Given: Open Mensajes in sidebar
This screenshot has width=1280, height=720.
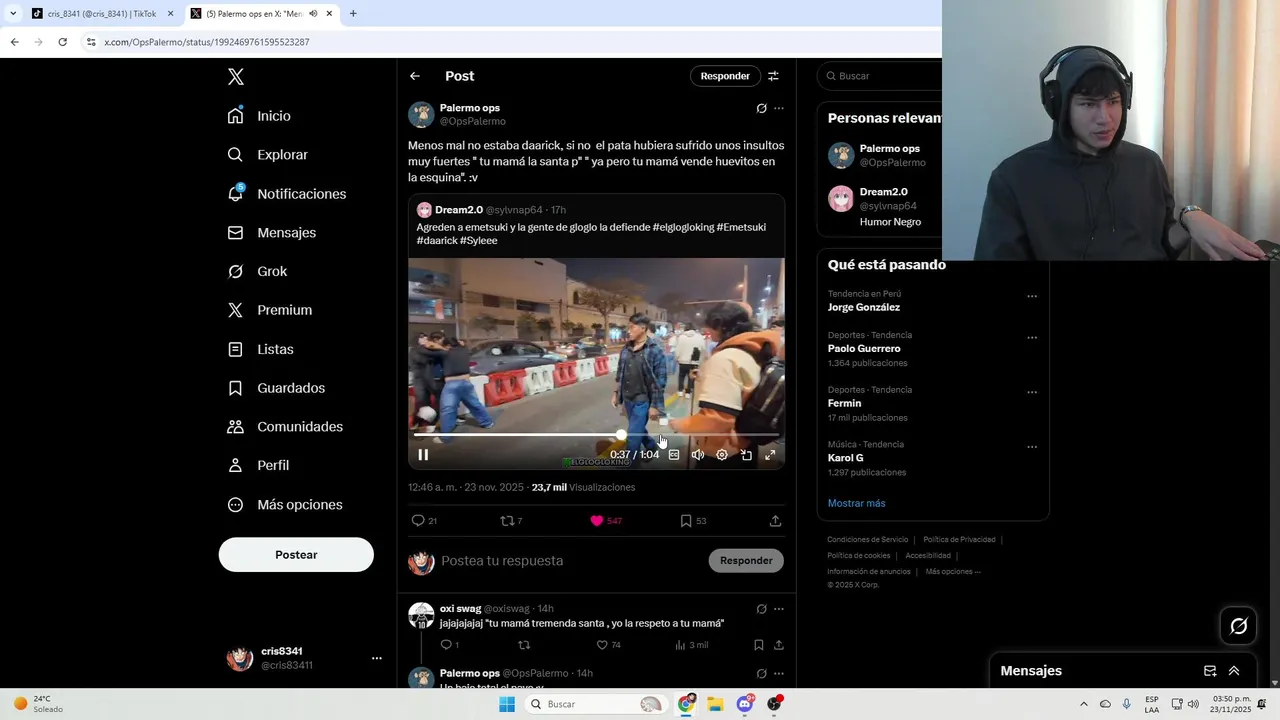Looking at the screenshot, I should pos(271,232).
